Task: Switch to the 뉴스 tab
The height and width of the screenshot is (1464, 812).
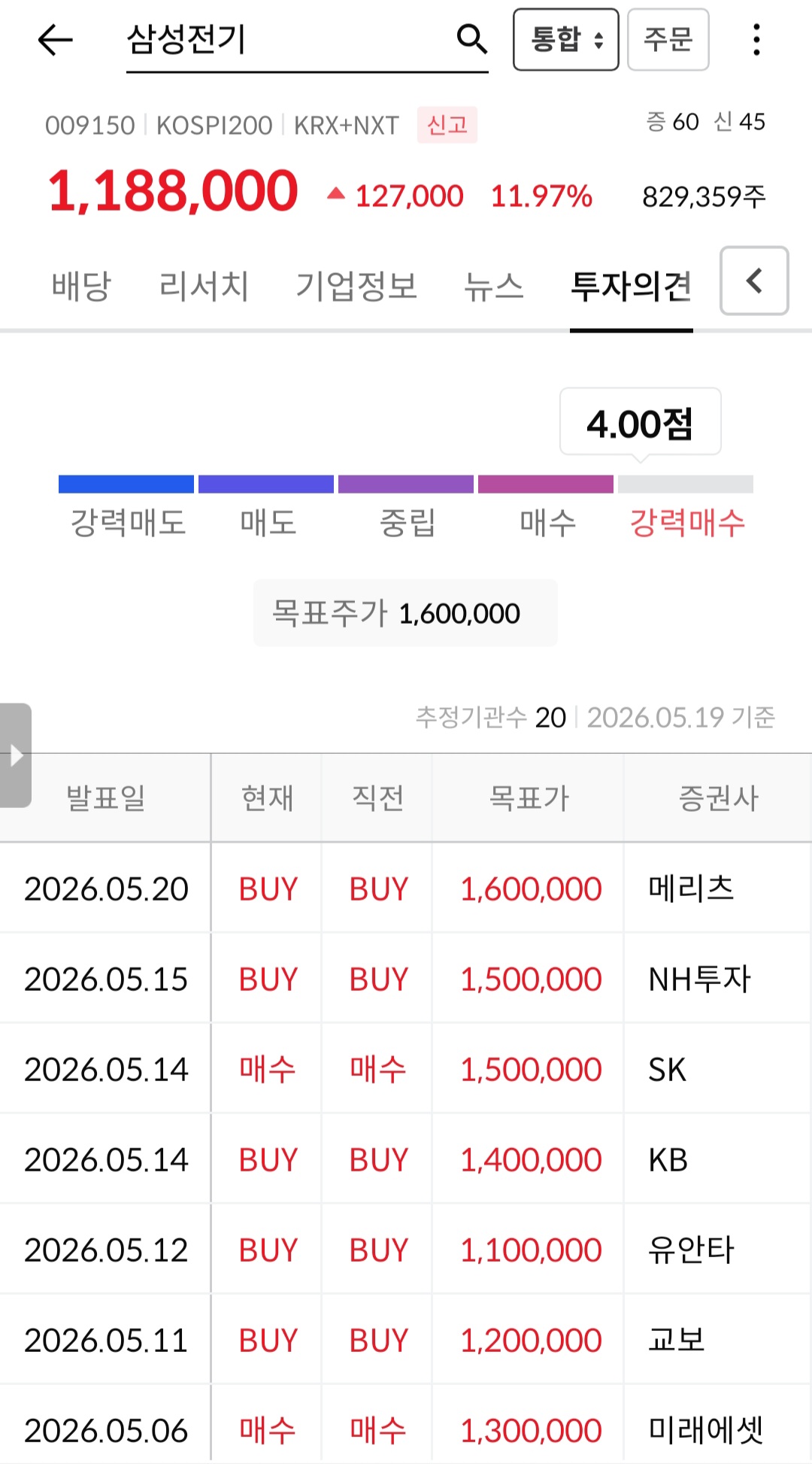Action: (494, 287)
